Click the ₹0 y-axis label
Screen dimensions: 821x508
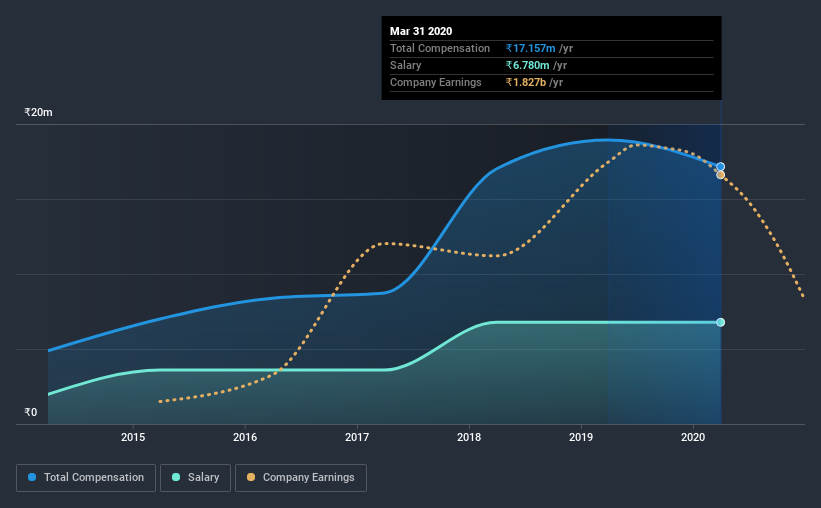[31, 412]
